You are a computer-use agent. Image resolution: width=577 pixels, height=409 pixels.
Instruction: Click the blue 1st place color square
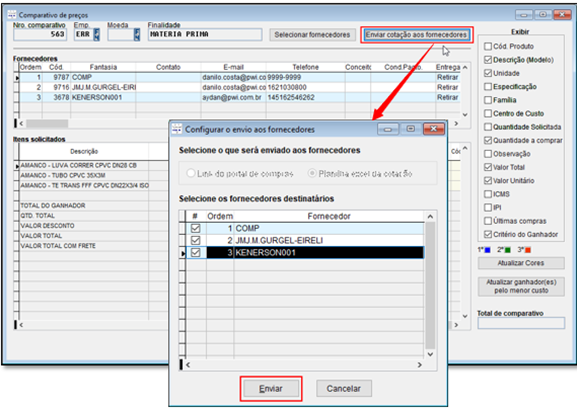tap(488, 250)
